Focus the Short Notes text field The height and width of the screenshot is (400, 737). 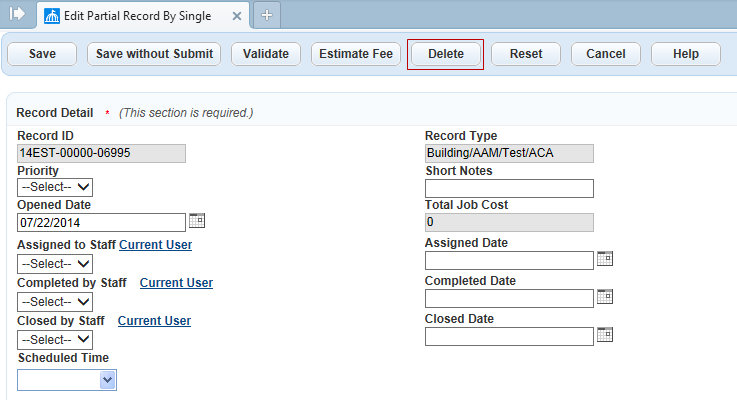coord(509,189)
